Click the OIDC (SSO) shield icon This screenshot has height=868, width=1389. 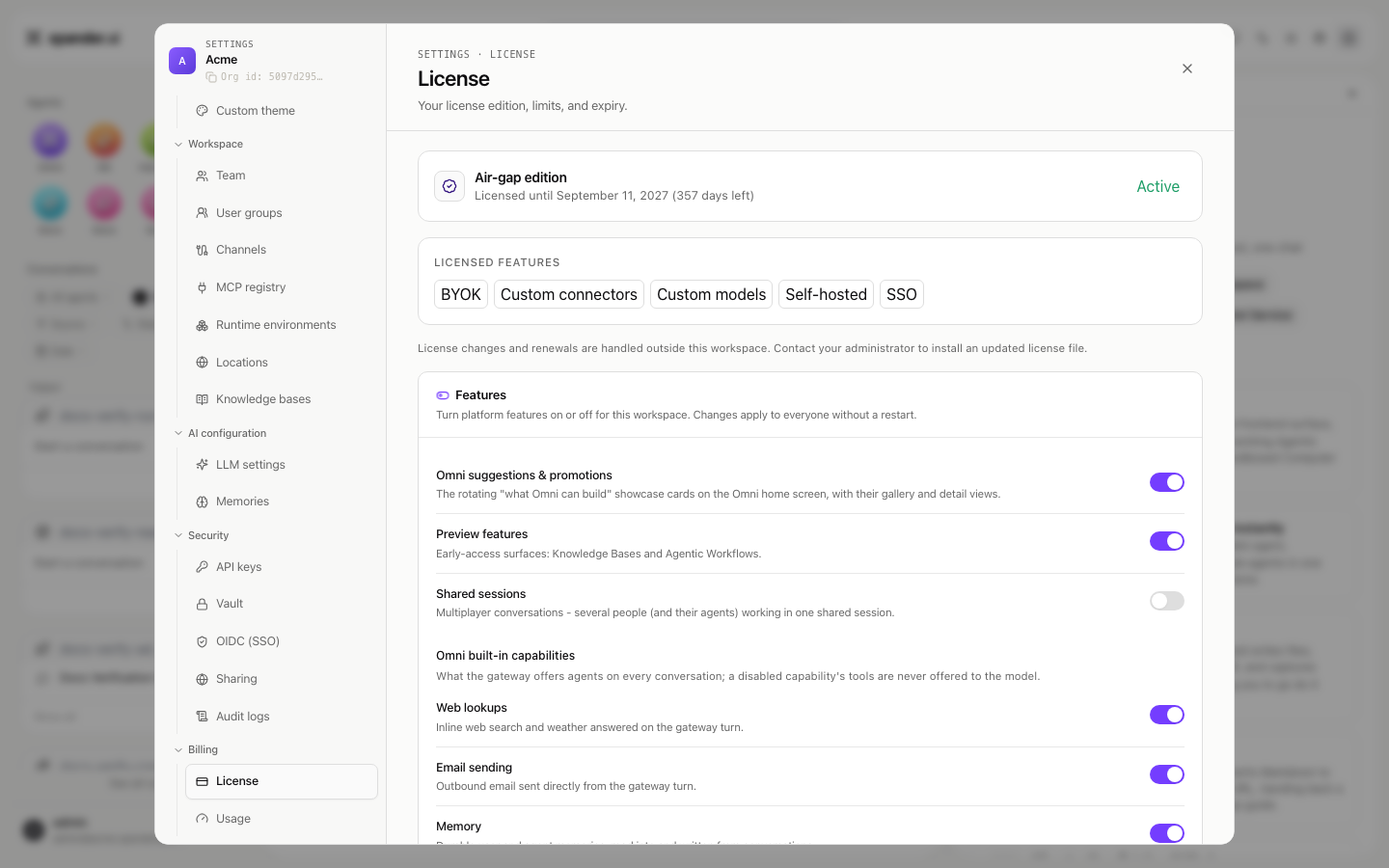coord(202,641)
